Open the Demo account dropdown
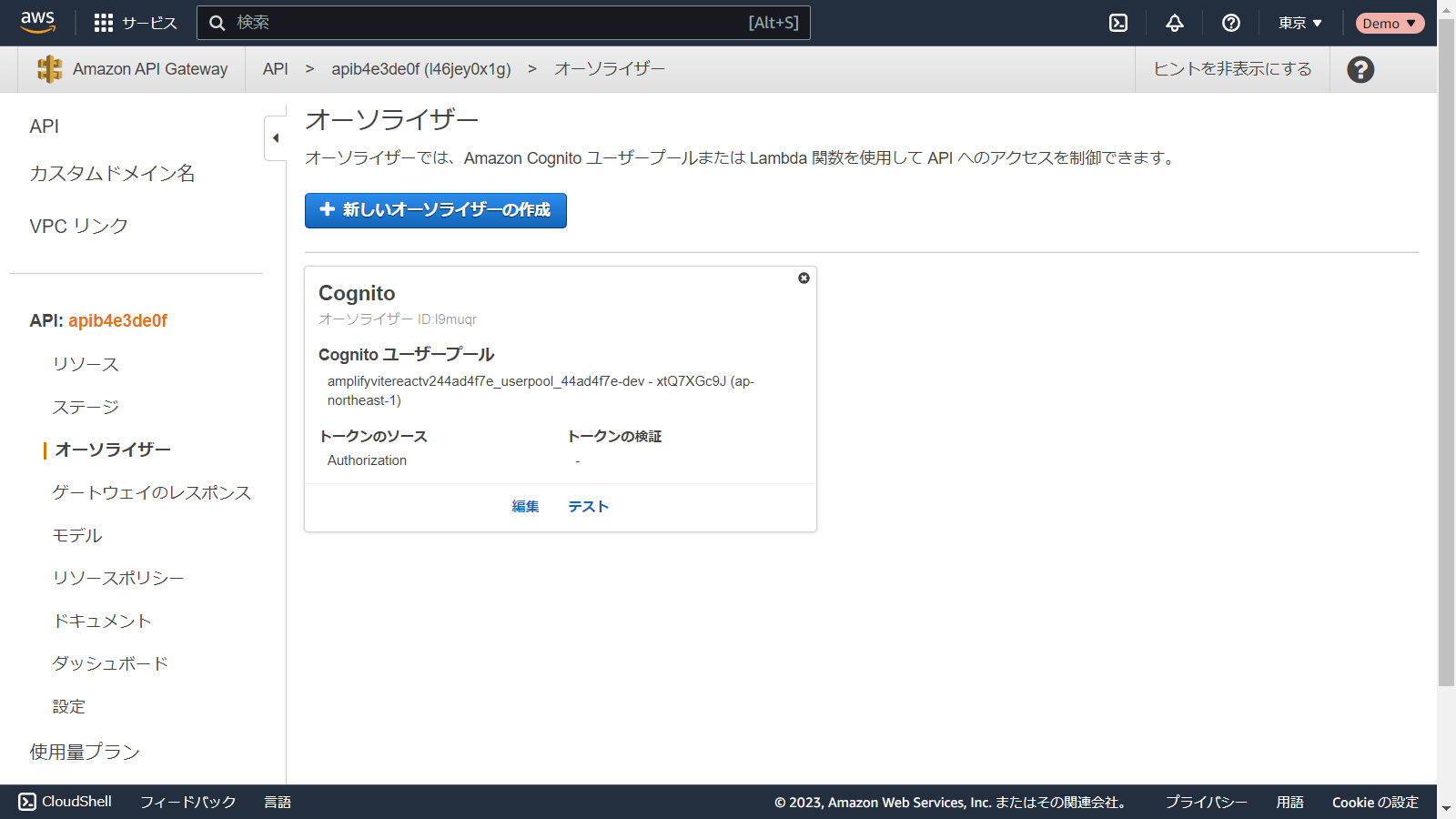 click(1390, 23)
